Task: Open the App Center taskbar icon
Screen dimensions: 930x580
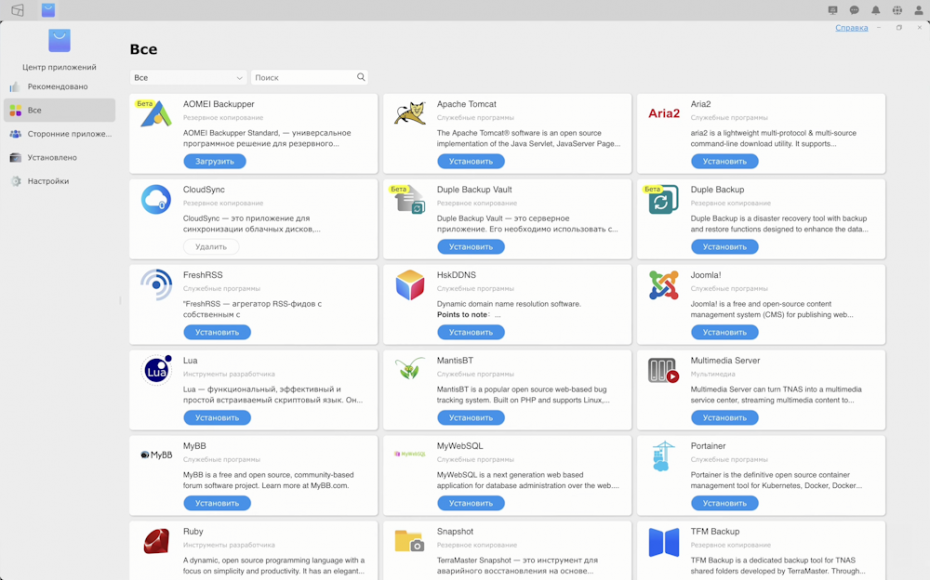Action: click(x=48, y=10)
